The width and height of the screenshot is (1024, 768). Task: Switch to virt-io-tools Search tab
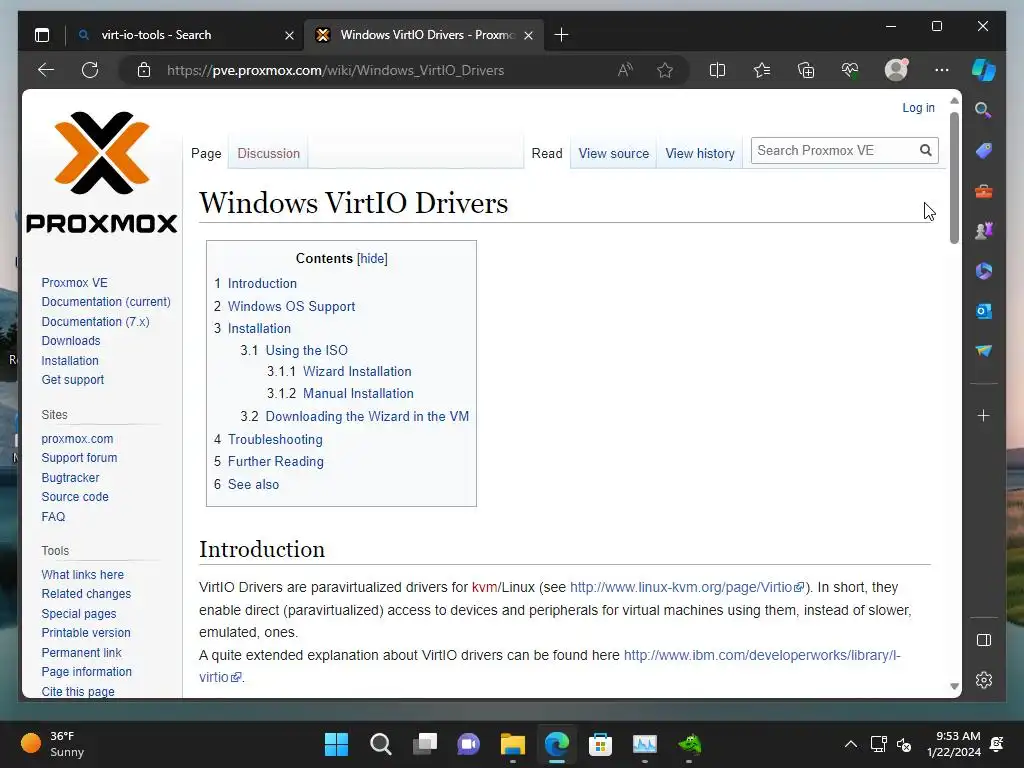185,35
